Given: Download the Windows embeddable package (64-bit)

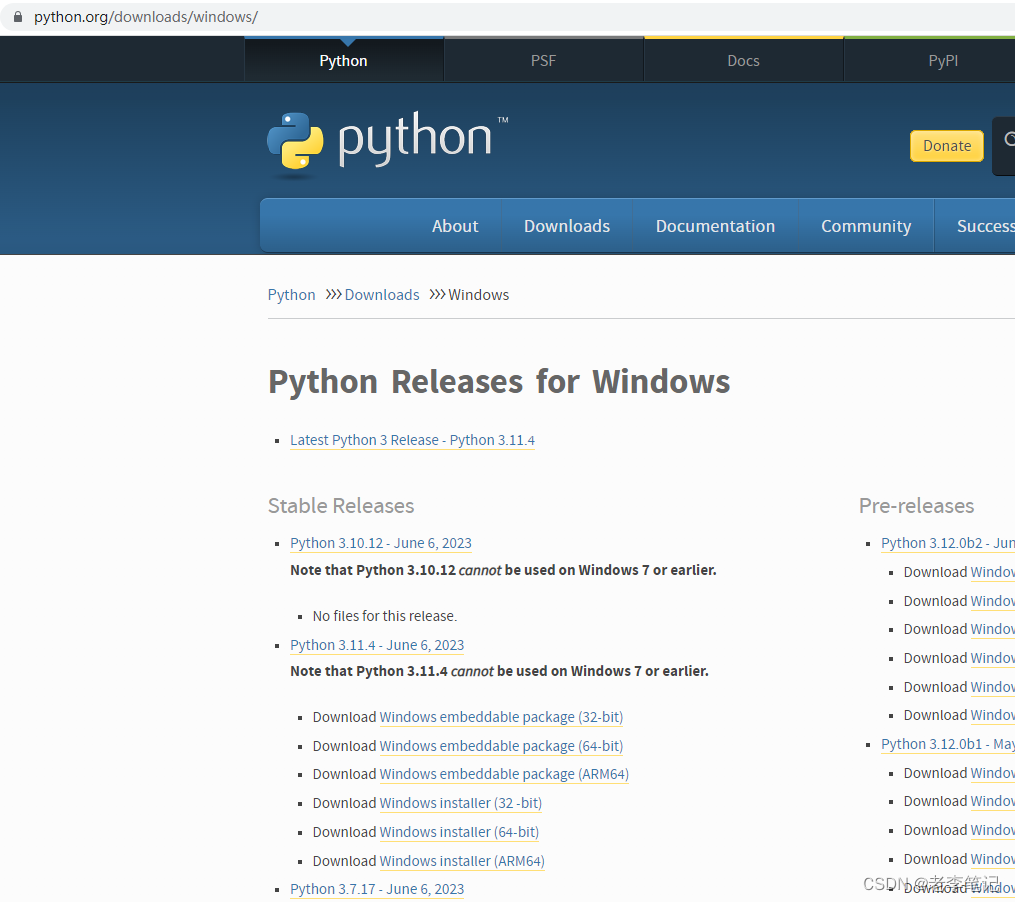Looking at the screenshot, I should tap(500, 746).
